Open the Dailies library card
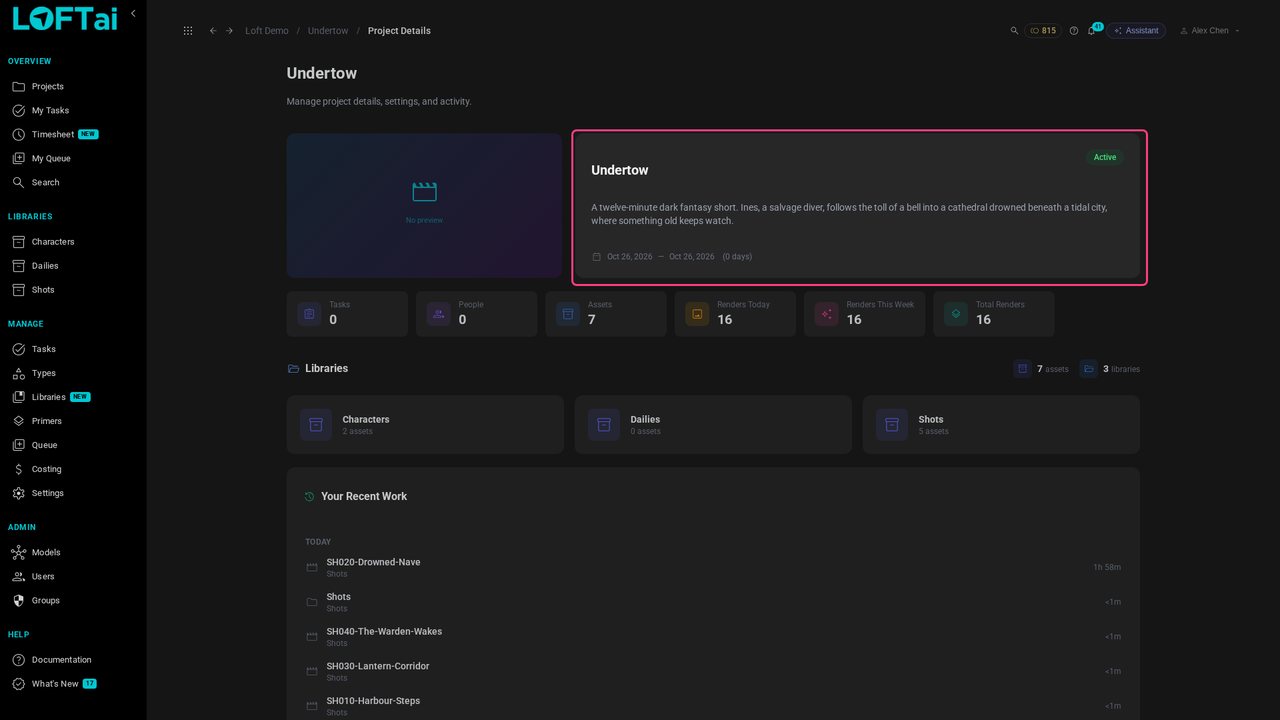Image resolution: width=1280 pixels, height=720 pixels. click(x=713, y=425)
